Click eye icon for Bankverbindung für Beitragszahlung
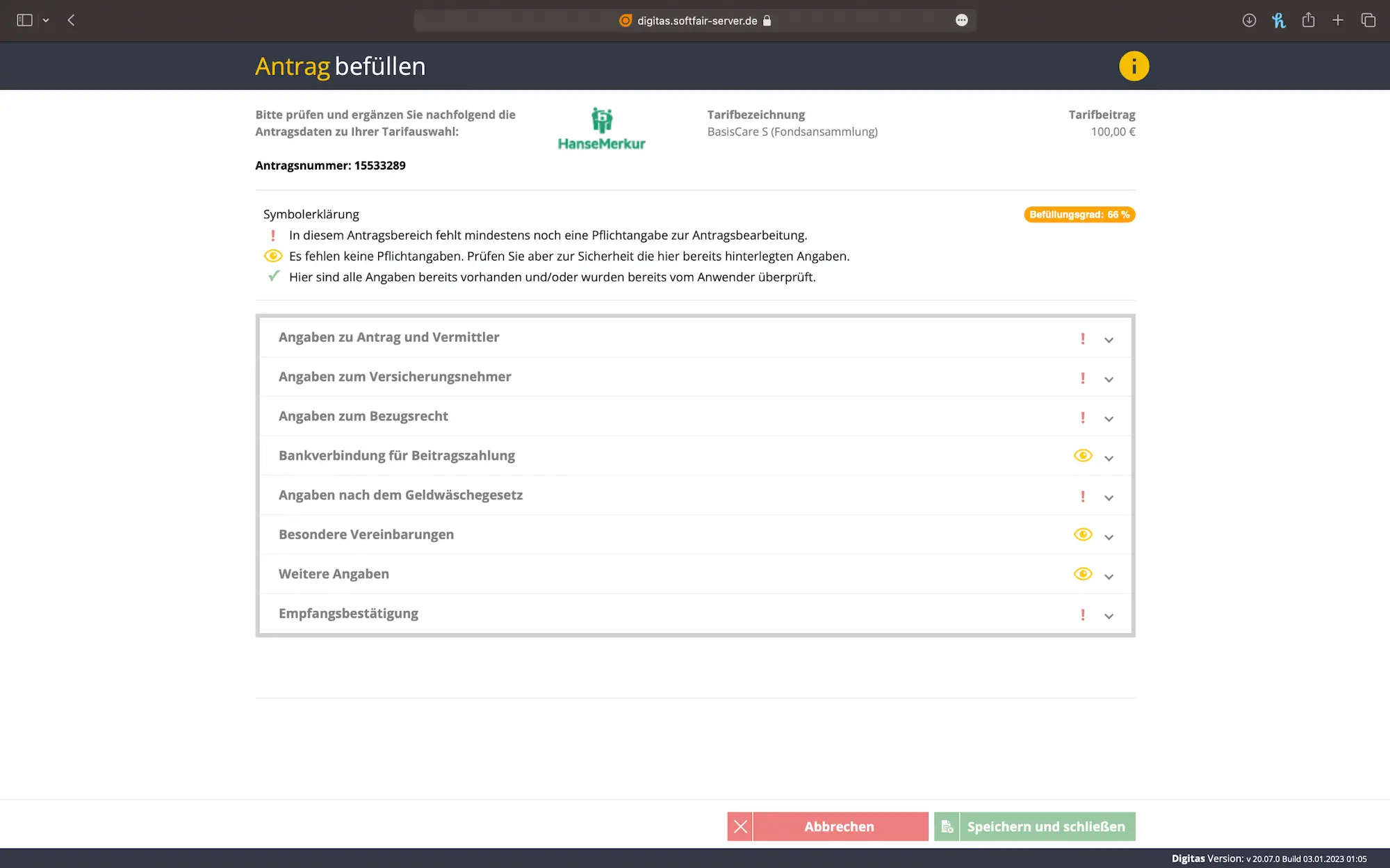The width and height of the screenshot is (1390, 868). point(1083,456)
